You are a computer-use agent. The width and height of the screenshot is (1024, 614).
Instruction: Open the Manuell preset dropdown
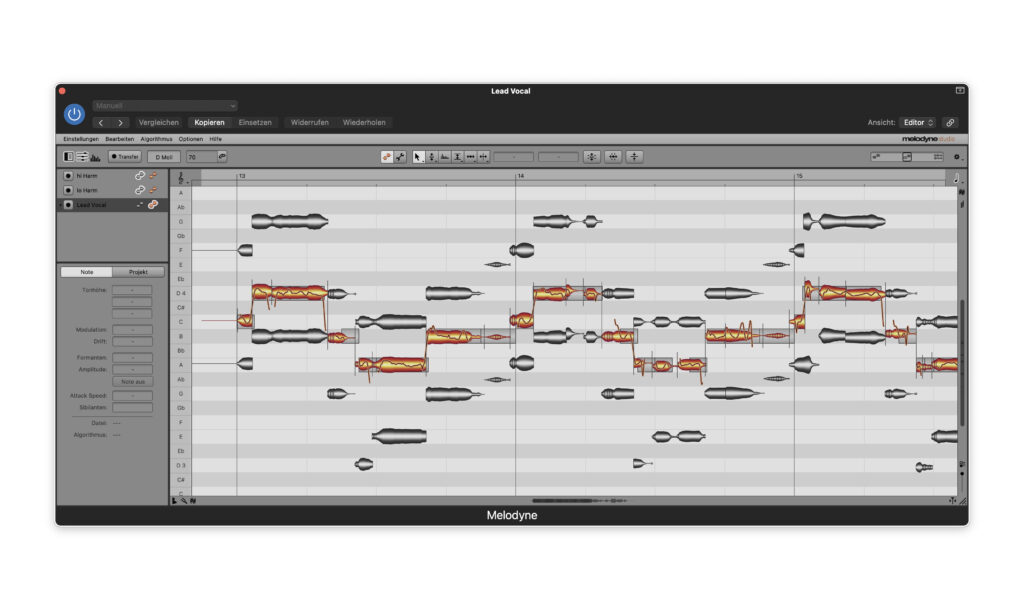coord(165,106)
